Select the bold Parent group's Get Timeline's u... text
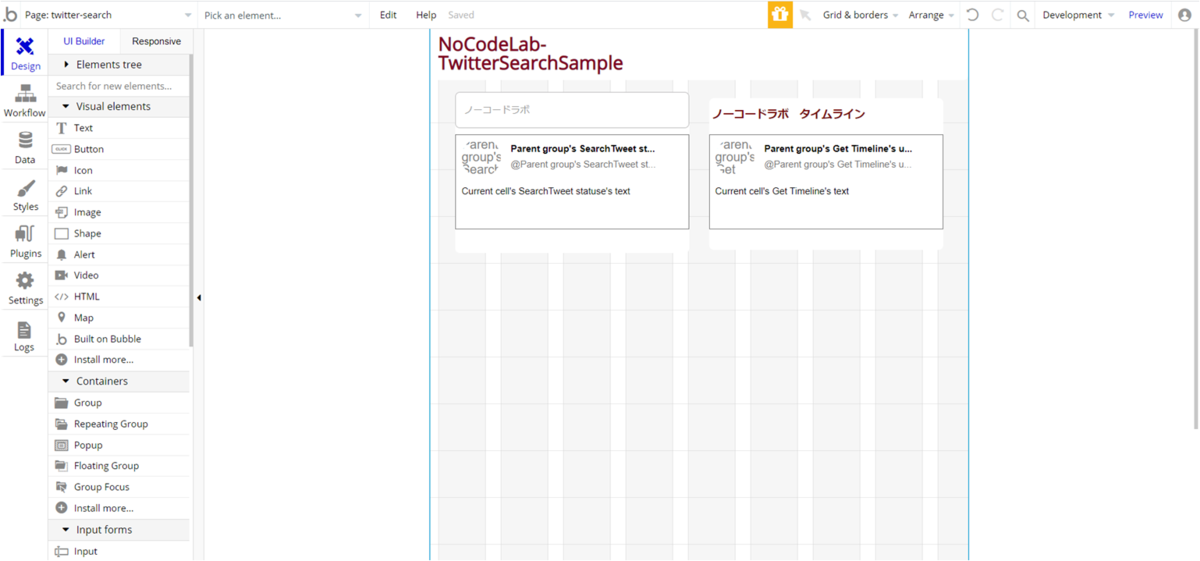Viewport: 1200px width, 561px height. [x=838, y=148]
